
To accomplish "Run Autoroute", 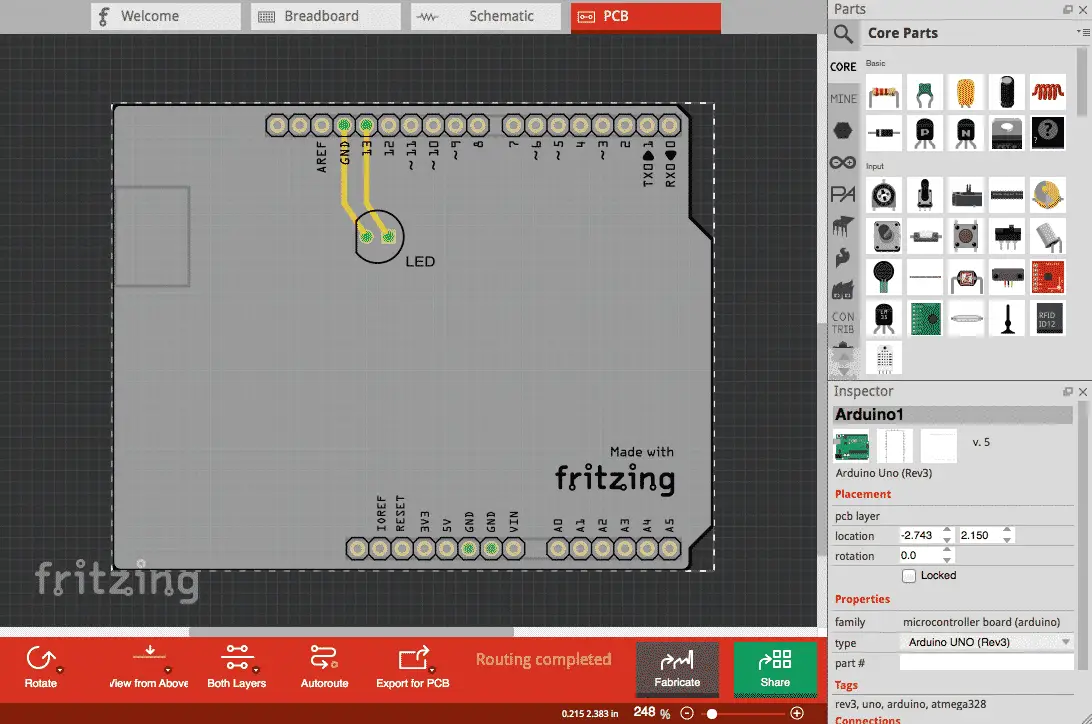I will pyautogui.click(x=325, y=667).
